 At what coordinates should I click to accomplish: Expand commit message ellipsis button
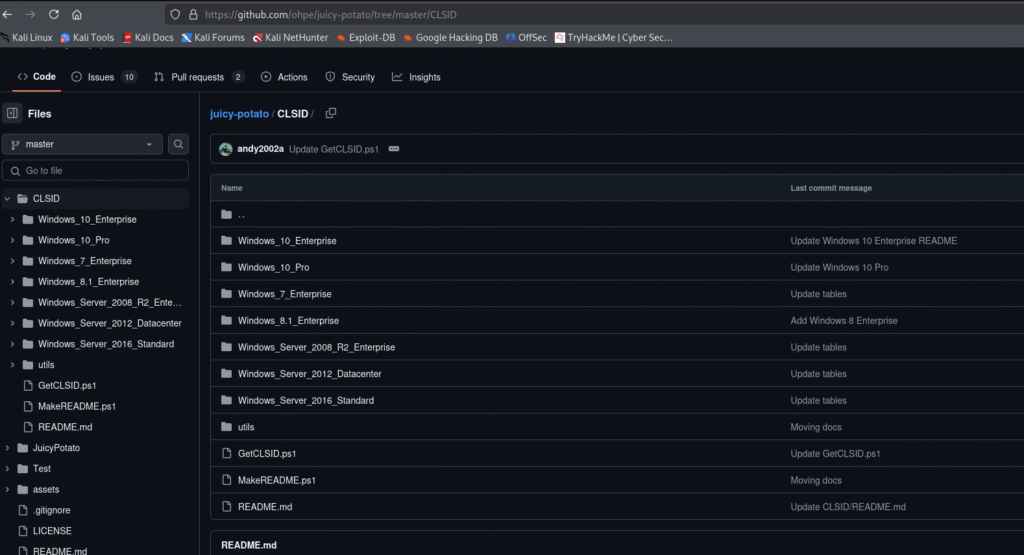393,149
